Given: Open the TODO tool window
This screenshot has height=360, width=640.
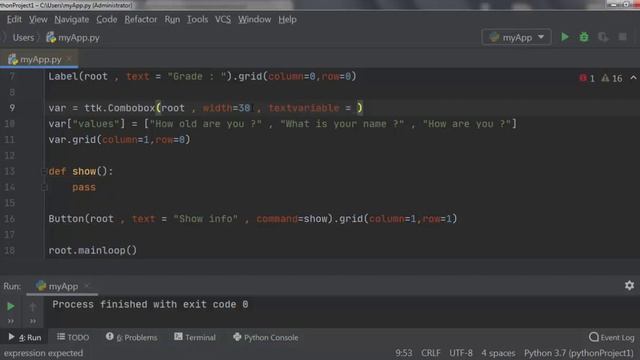Looking at the screenshot, I should pyautogui.click(x=73, y=338).
